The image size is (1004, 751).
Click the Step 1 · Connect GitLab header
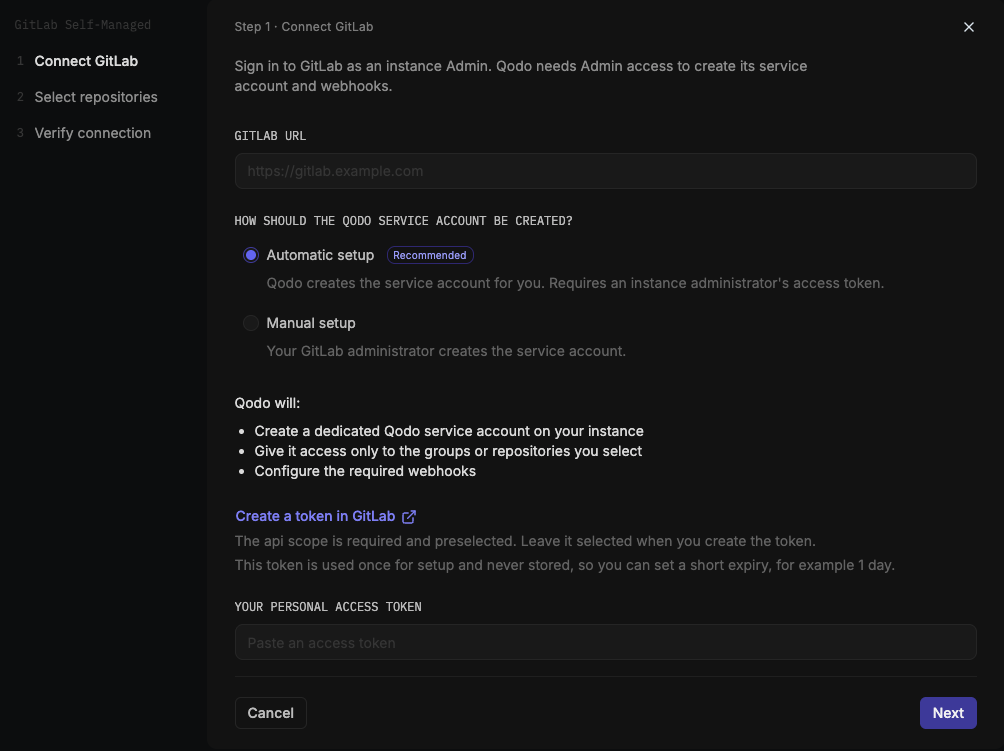pos(304,27)
